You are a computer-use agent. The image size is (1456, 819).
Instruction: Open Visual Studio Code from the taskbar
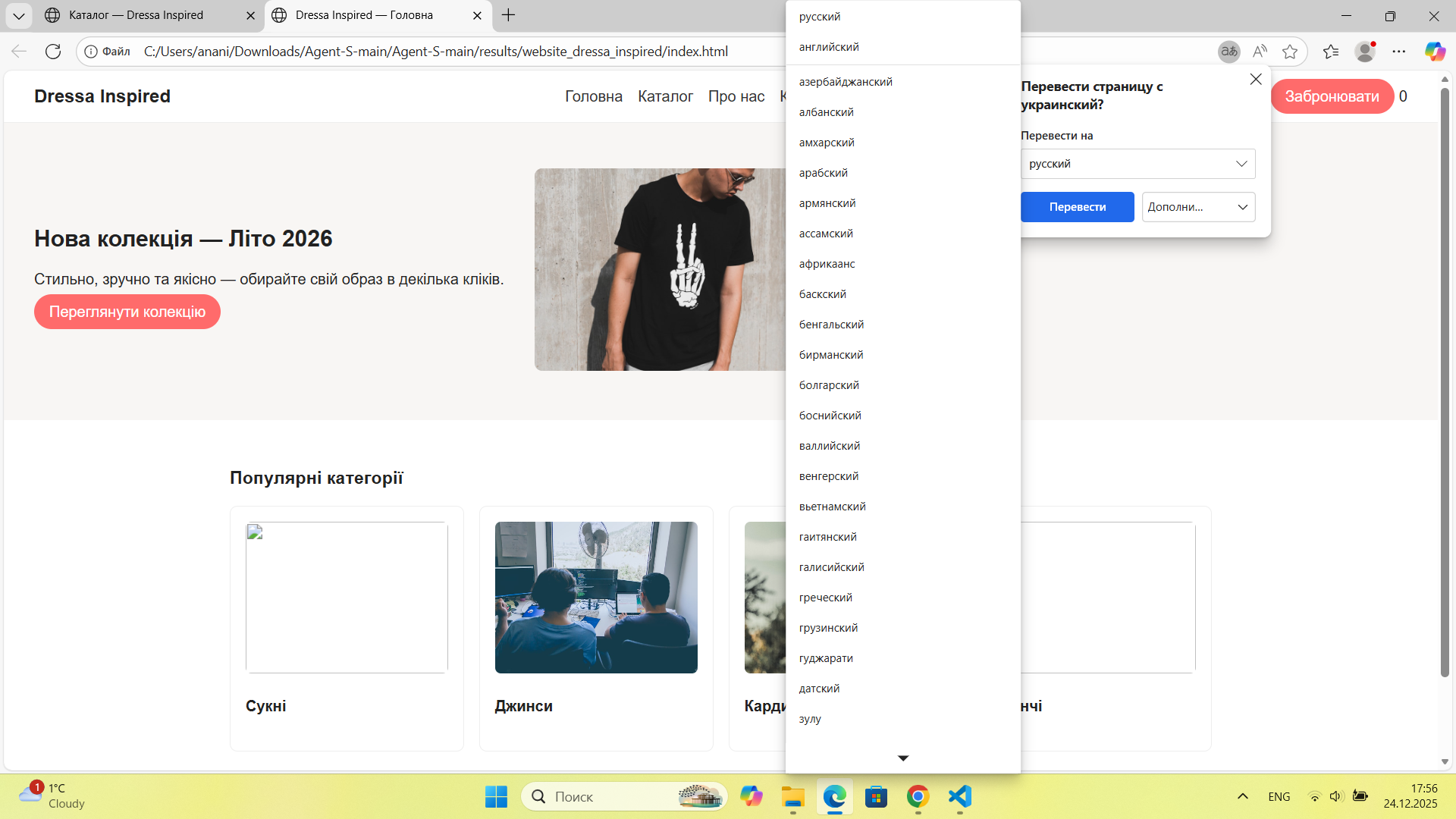960,796
